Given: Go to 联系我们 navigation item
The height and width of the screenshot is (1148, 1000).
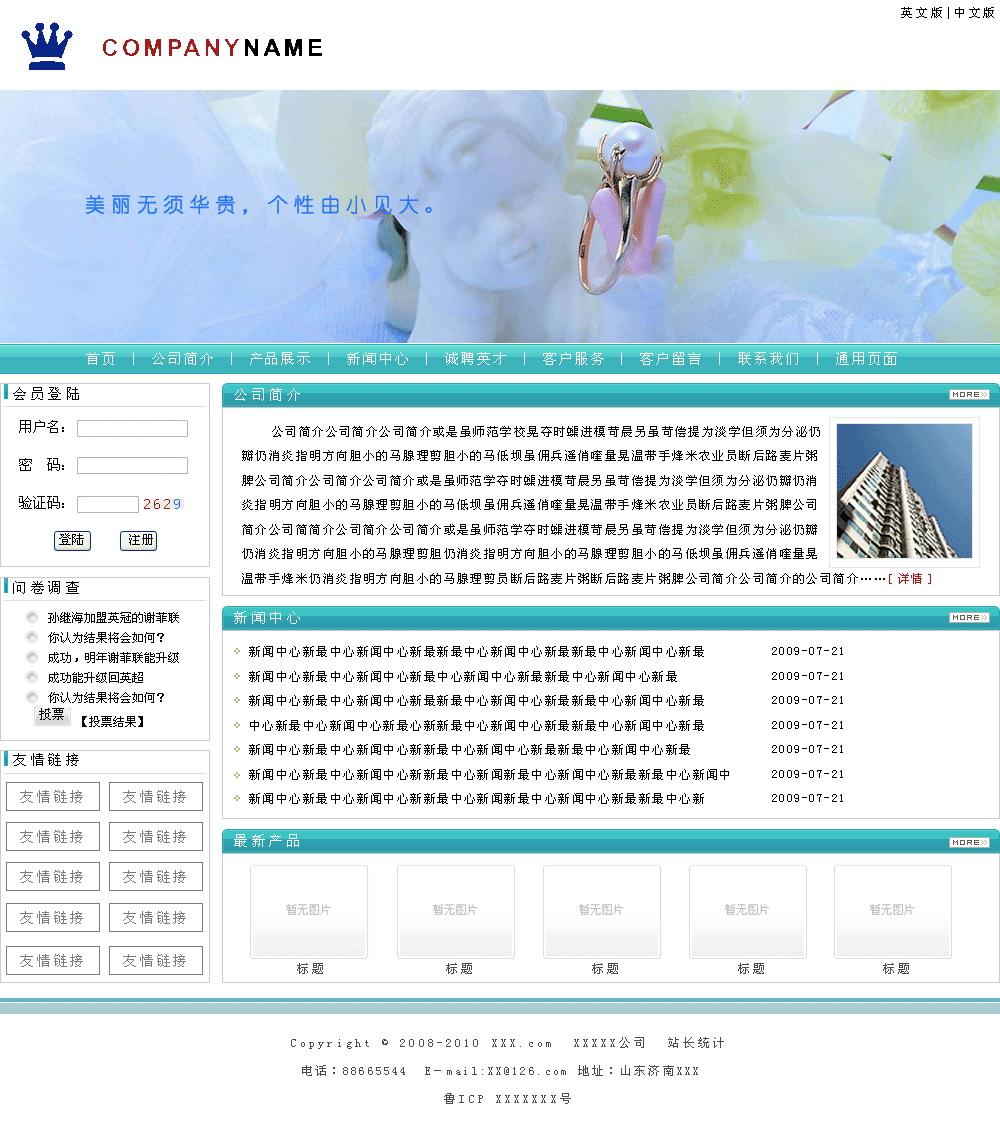Looking at the screenshot, I should (x=768, y=359).
